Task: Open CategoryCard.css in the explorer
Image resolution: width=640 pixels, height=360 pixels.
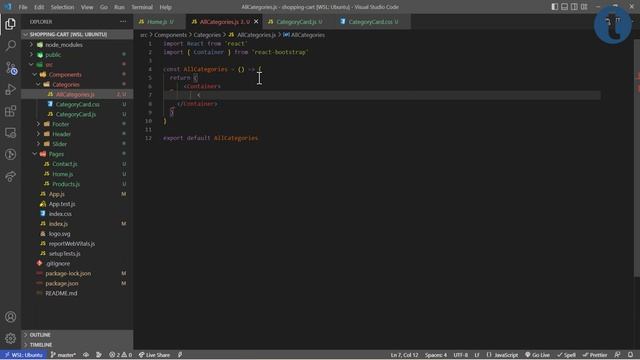Action: tap(78, 104)
